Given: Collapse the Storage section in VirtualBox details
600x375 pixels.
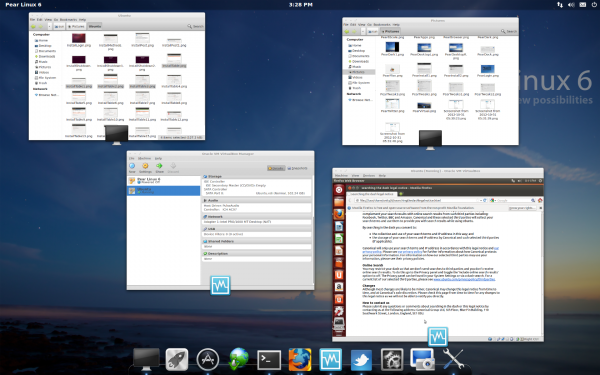Looking at the screenshot, I should (215, 176).
